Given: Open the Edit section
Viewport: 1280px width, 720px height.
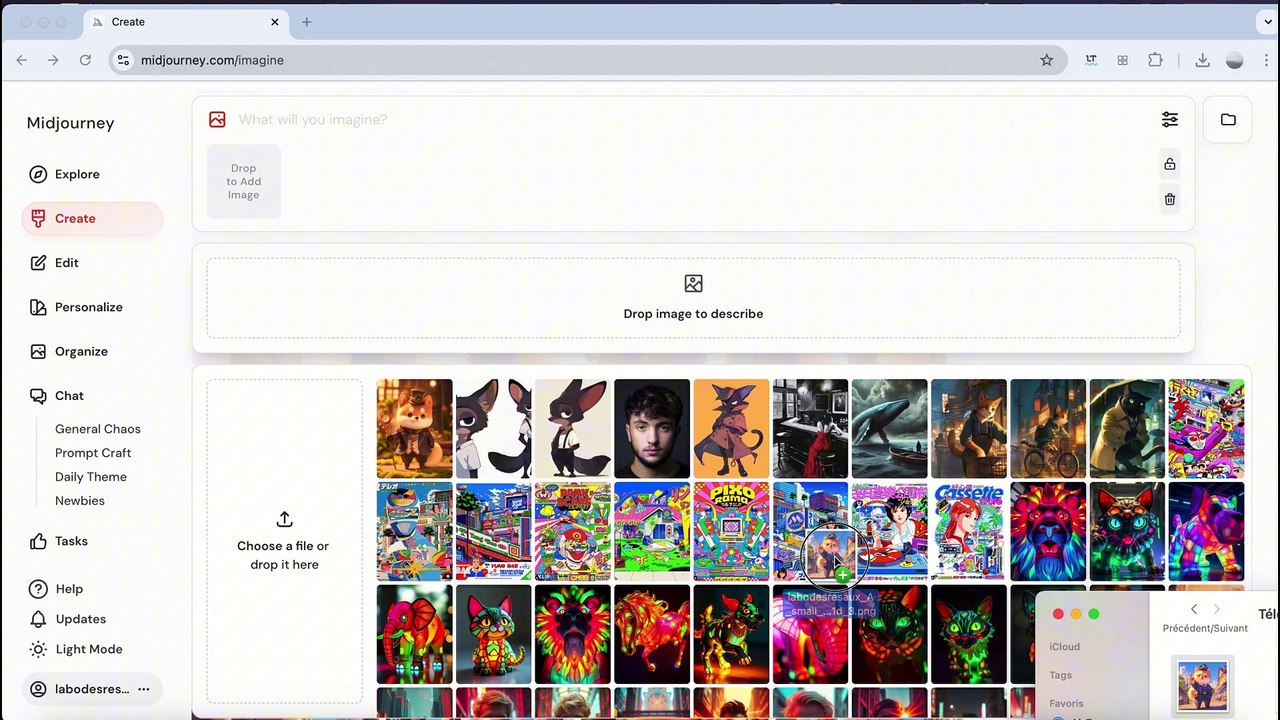Looking at the screenshot, I should 67,263.
